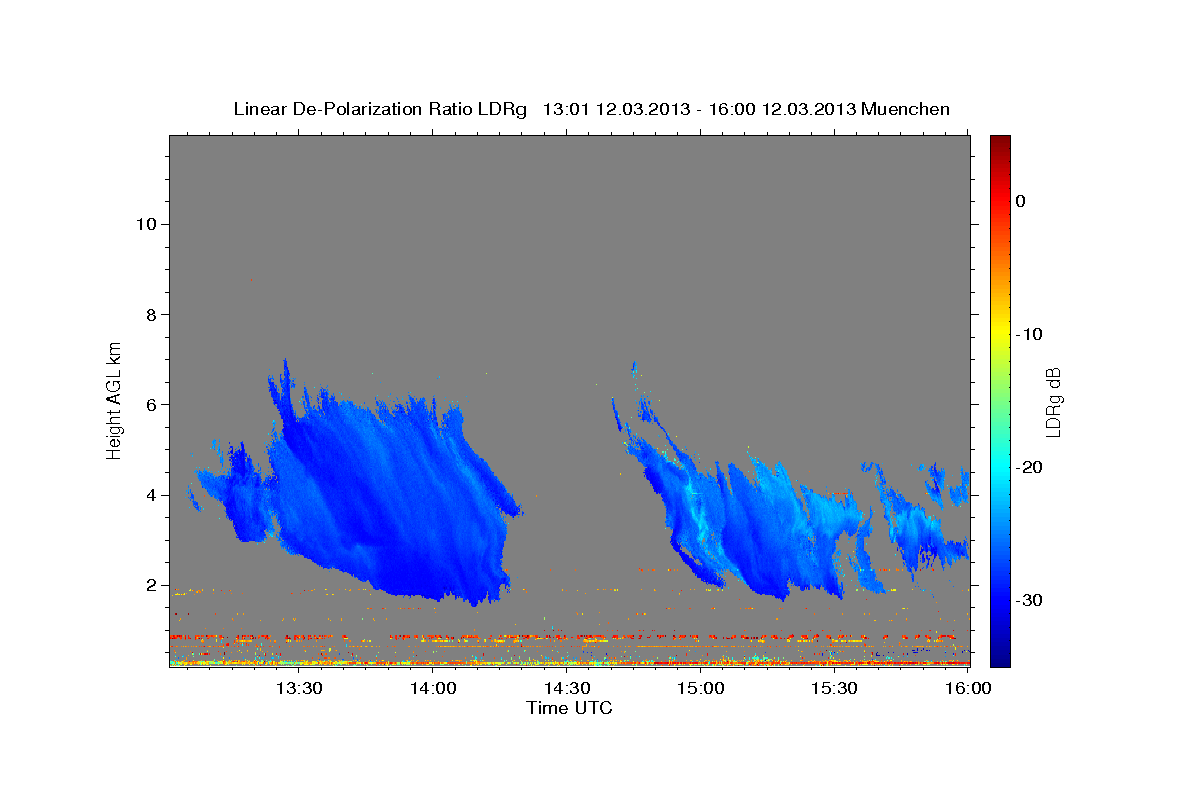Screen dimensions: 1200x800
Task: Click the height tick label 6
Action: 151,405
